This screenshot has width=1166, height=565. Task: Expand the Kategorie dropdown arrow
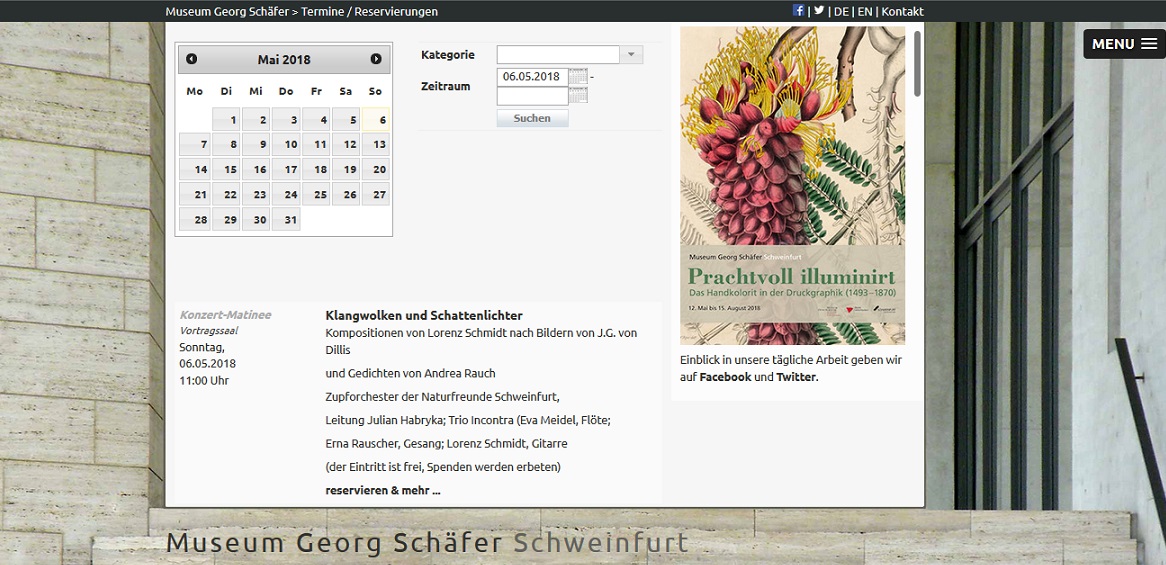[631, 54]
